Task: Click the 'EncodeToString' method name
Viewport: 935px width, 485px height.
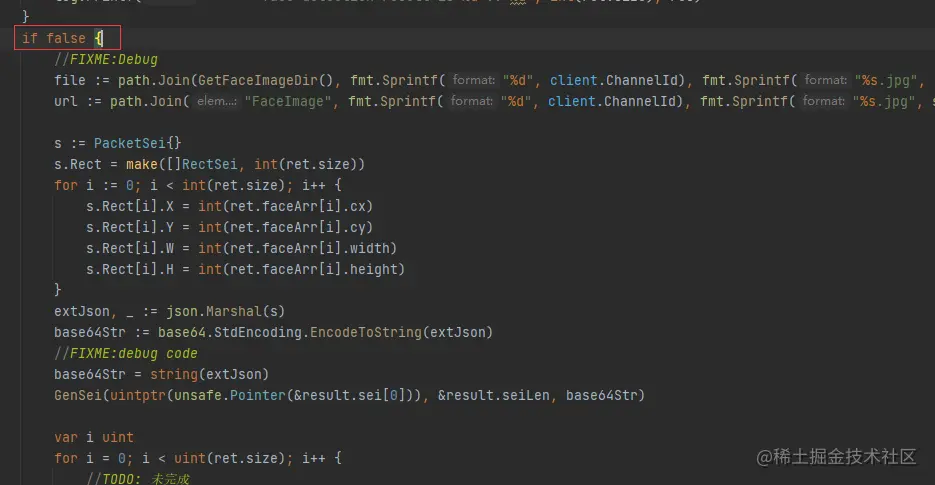Action: 366,332
